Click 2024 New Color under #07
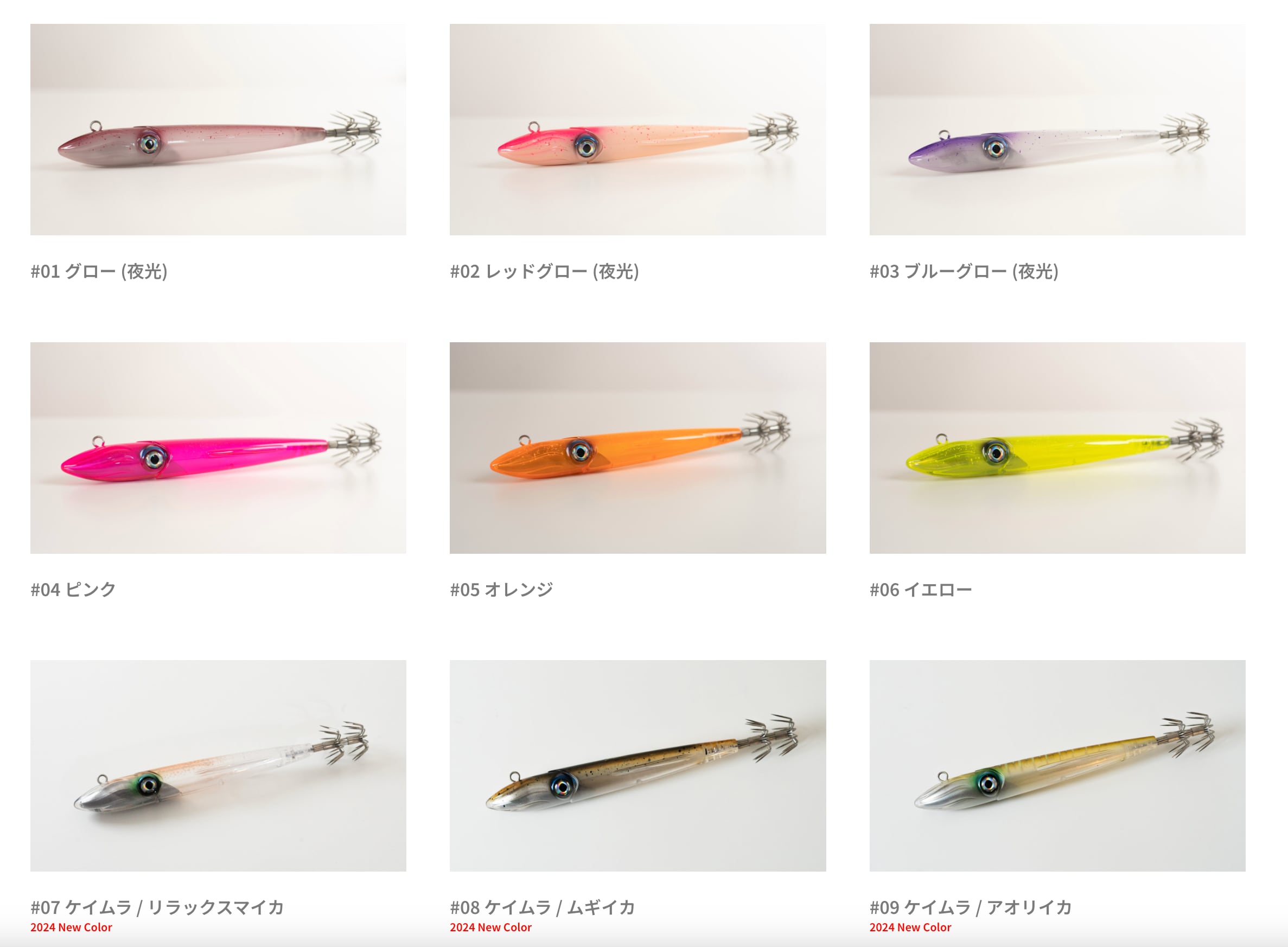1288x947 pixels. point(71,927)
